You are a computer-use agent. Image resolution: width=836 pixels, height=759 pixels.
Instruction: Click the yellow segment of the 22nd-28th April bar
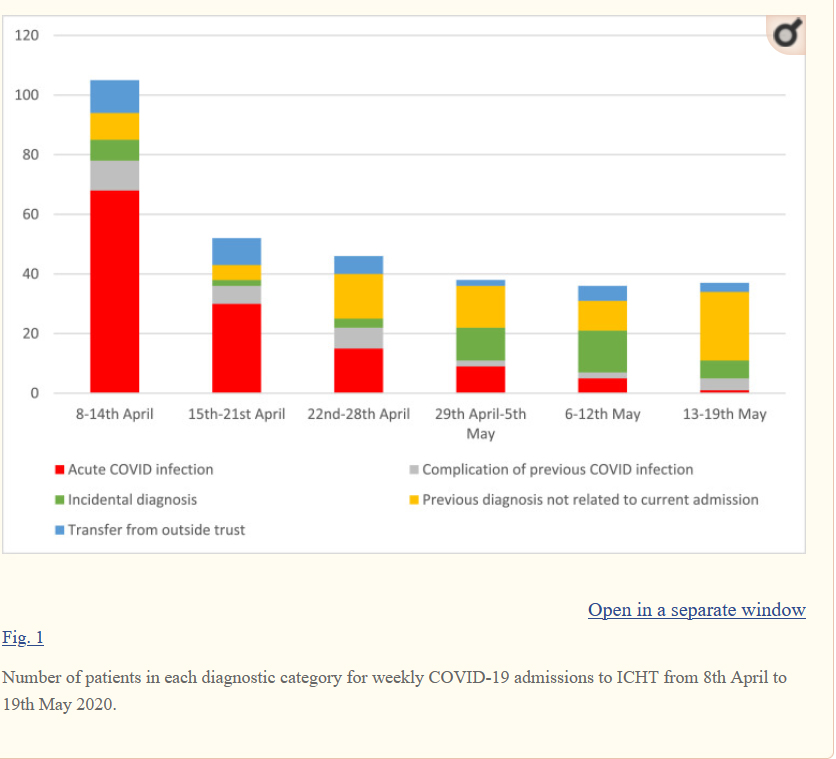coord(358,296)
